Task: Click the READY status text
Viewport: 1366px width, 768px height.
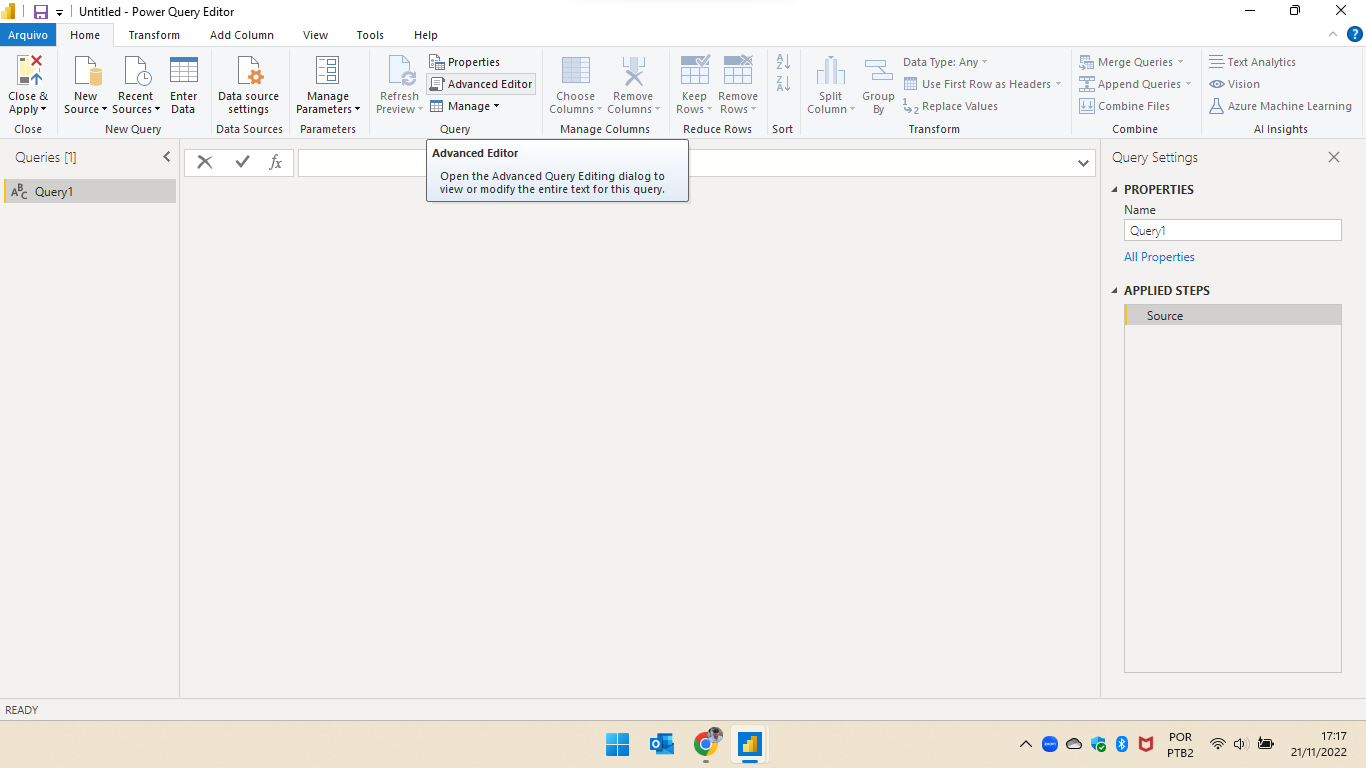Action: click(22, 710)
